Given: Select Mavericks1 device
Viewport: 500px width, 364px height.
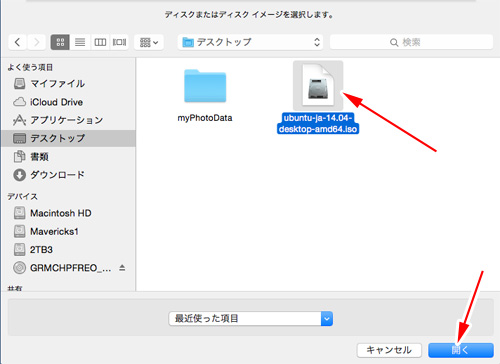Looking at the screenshot, I should tap(68, 231).
